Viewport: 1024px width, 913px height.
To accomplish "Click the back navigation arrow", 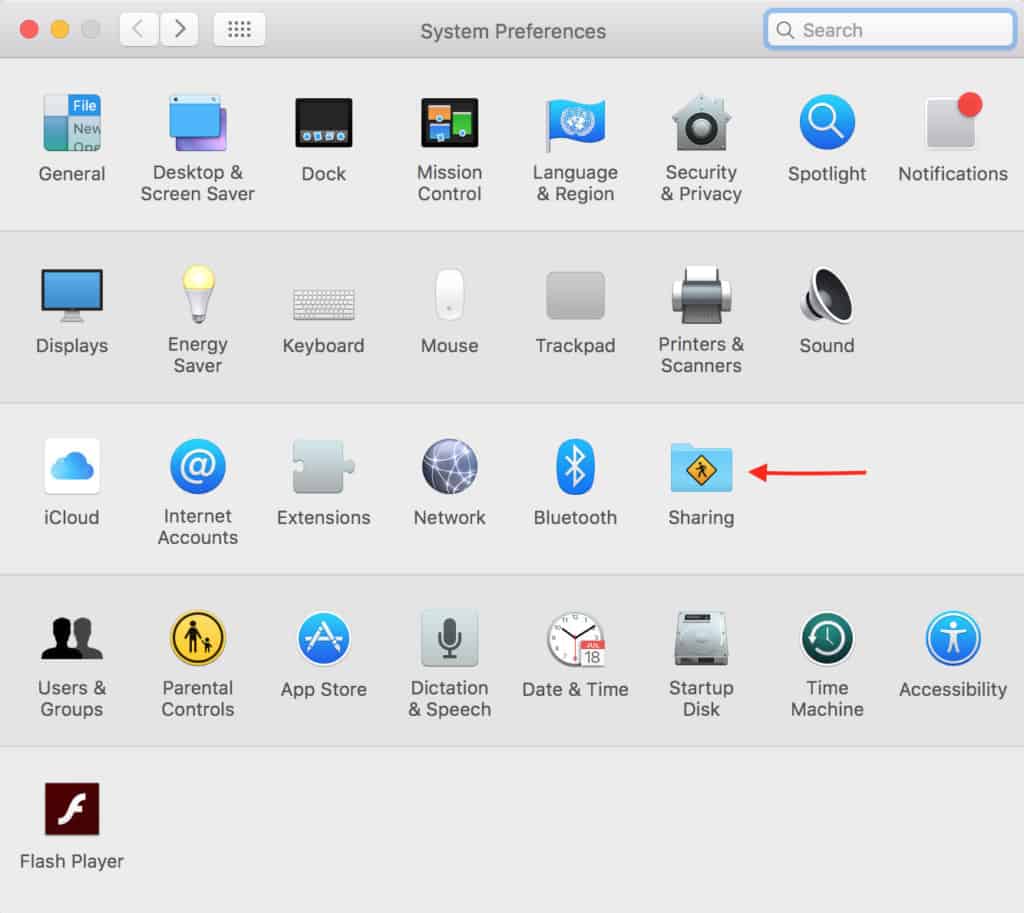I will click(140, 29).
